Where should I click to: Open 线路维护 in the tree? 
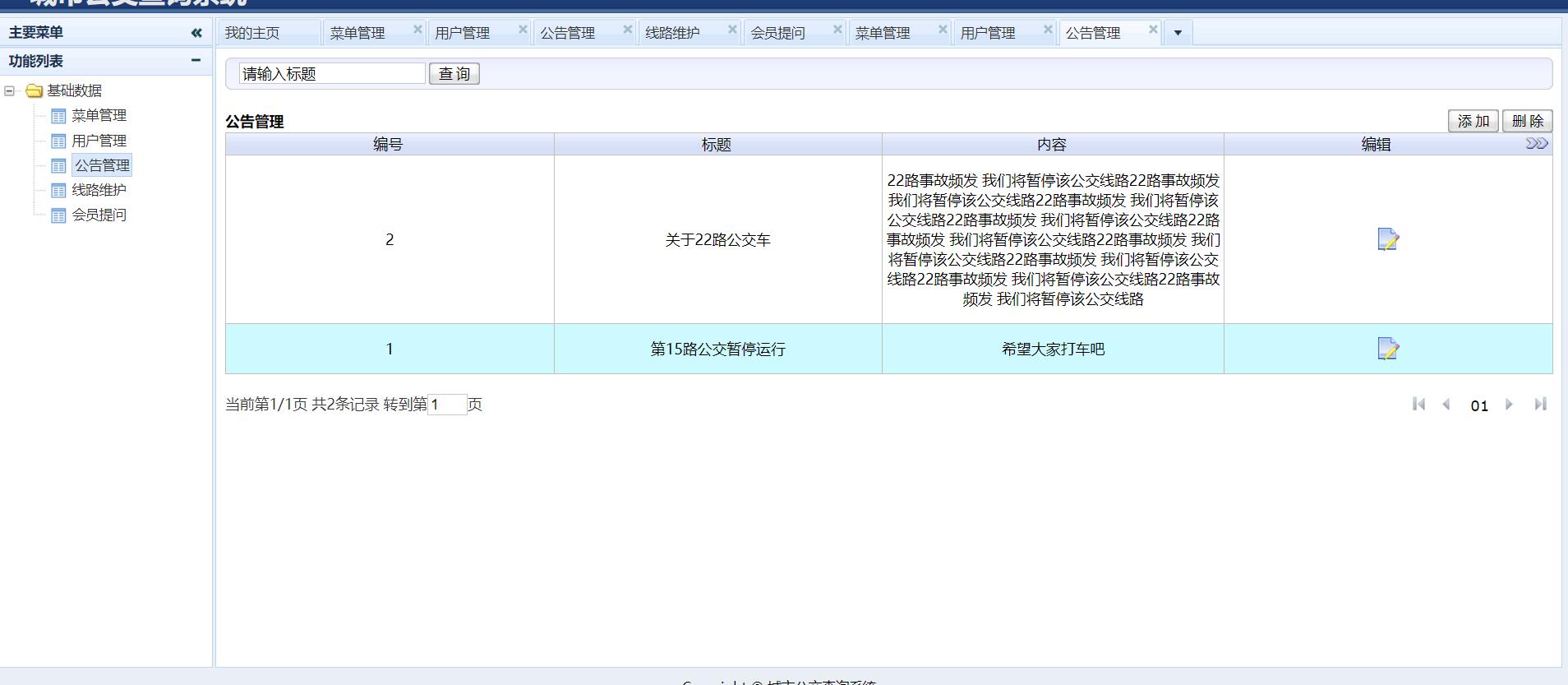(x=99, y=190)
